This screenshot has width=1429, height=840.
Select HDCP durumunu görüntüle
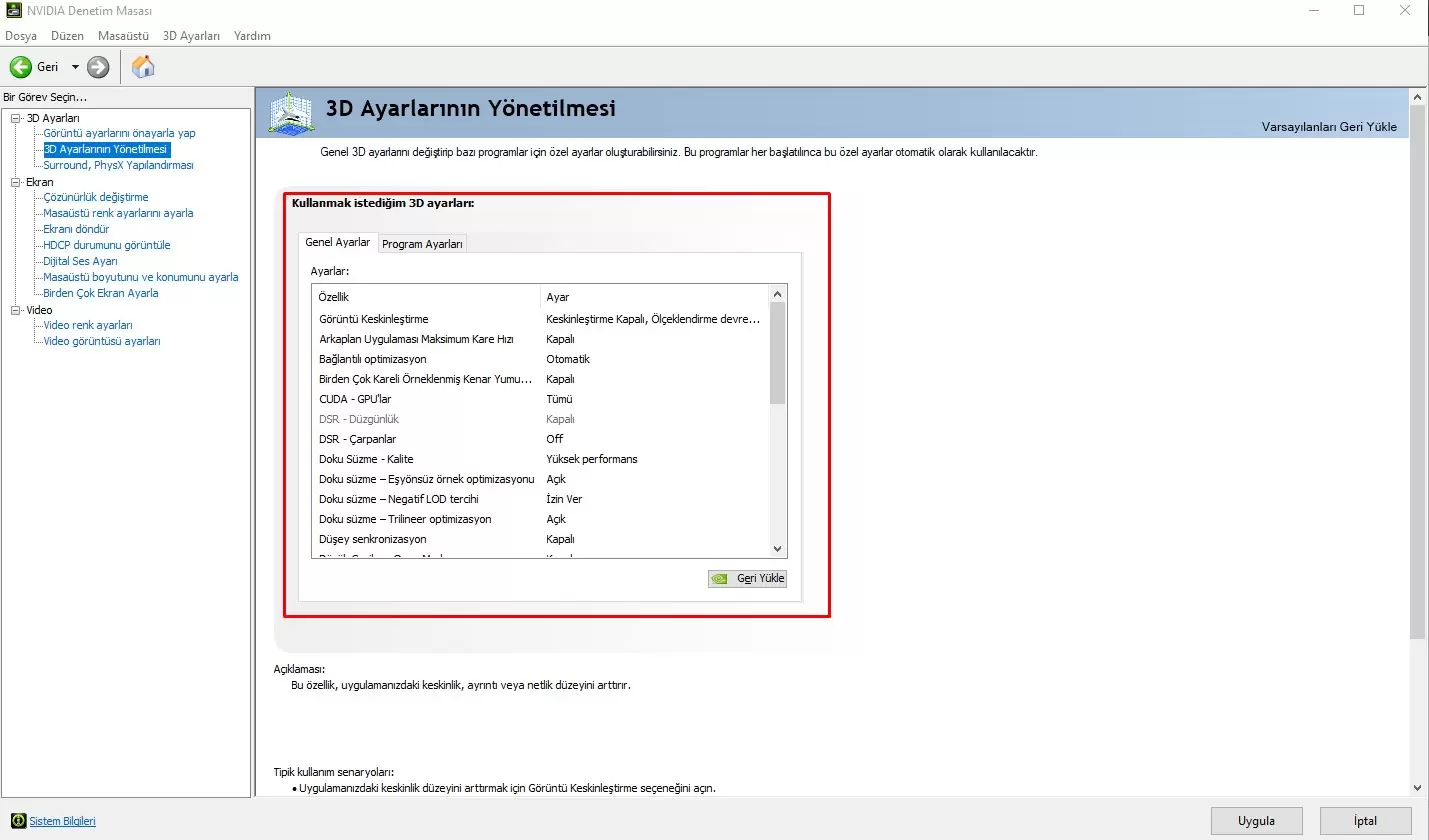[107, 245]
